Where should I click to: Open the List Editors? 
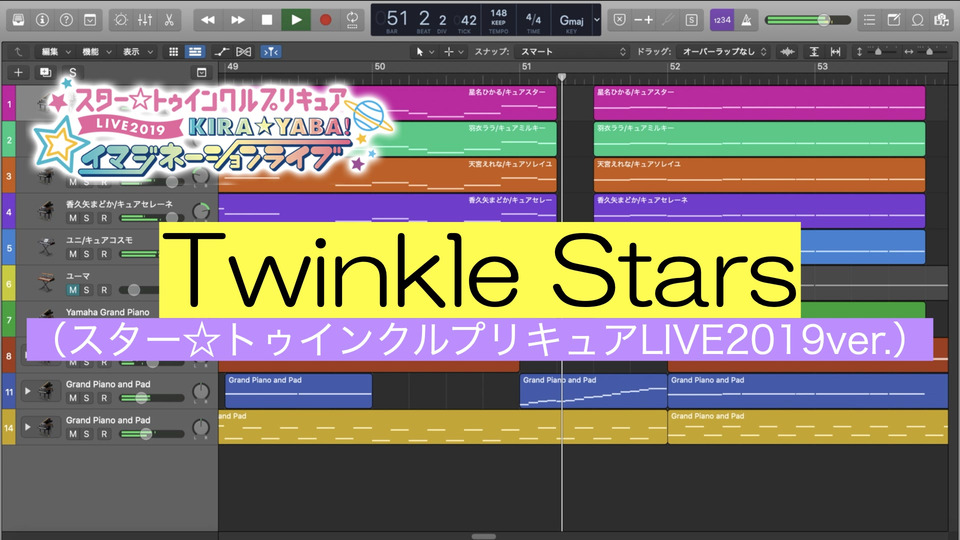click(x=869, y=20)
